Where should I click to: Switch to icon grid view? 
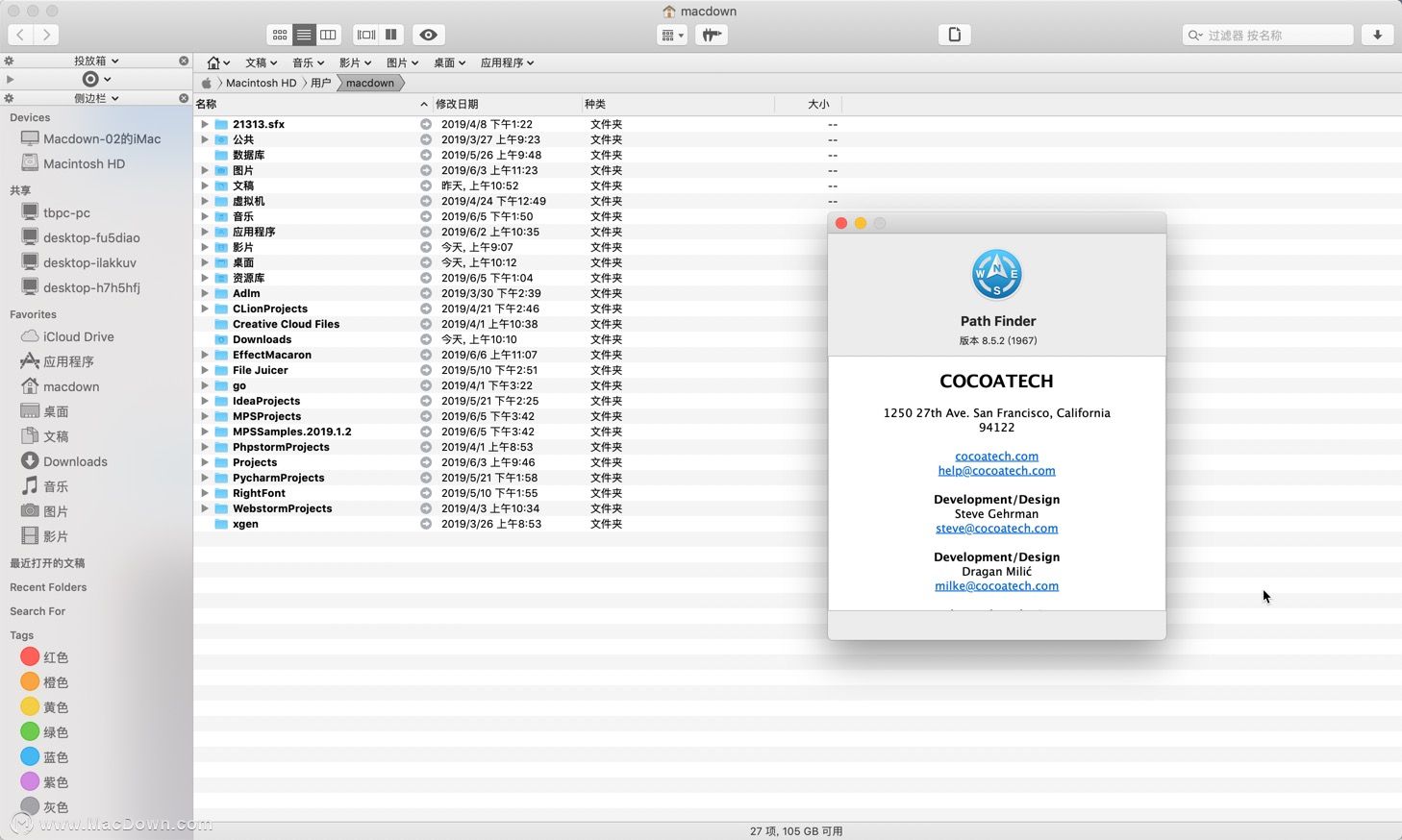(x=280, y=35)
